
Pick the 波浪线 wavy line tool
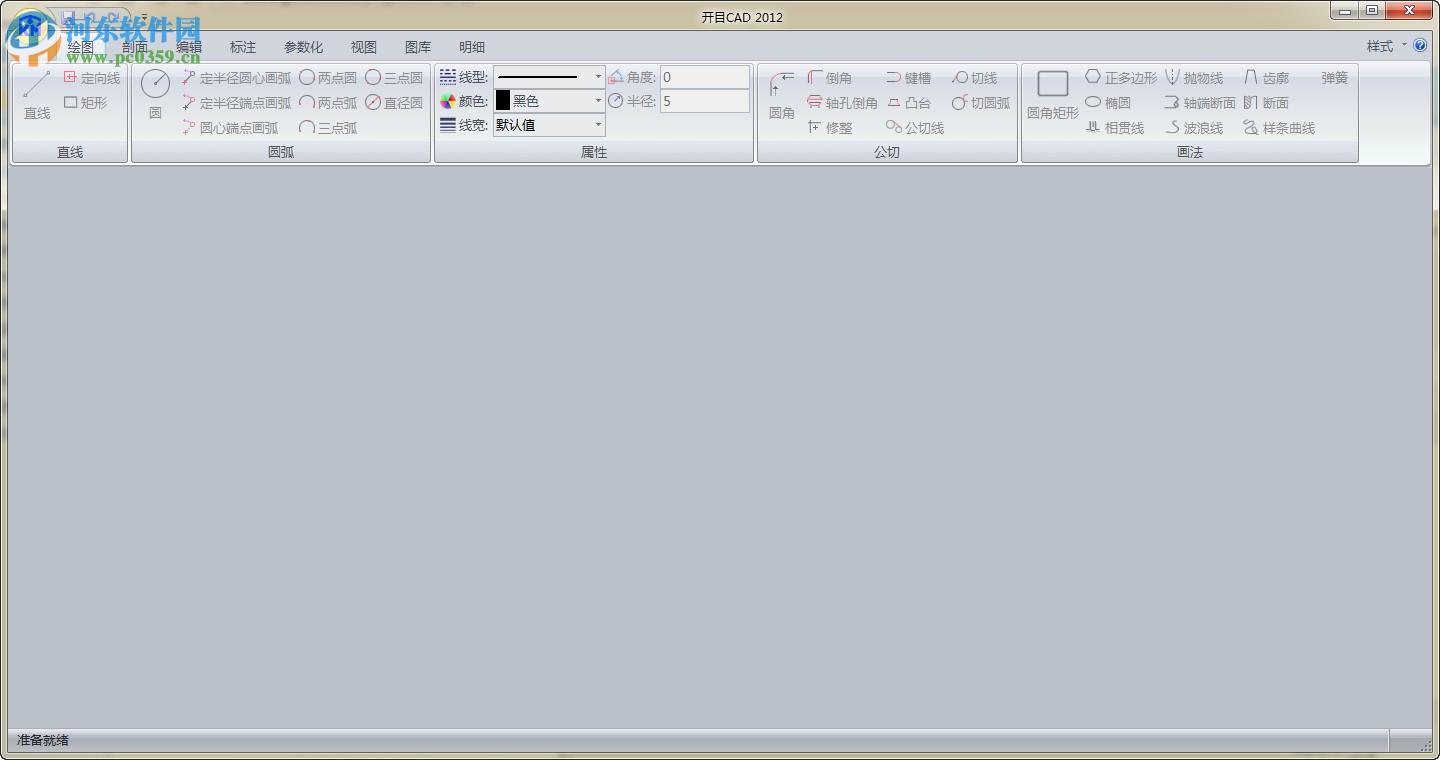[1194, 128]
